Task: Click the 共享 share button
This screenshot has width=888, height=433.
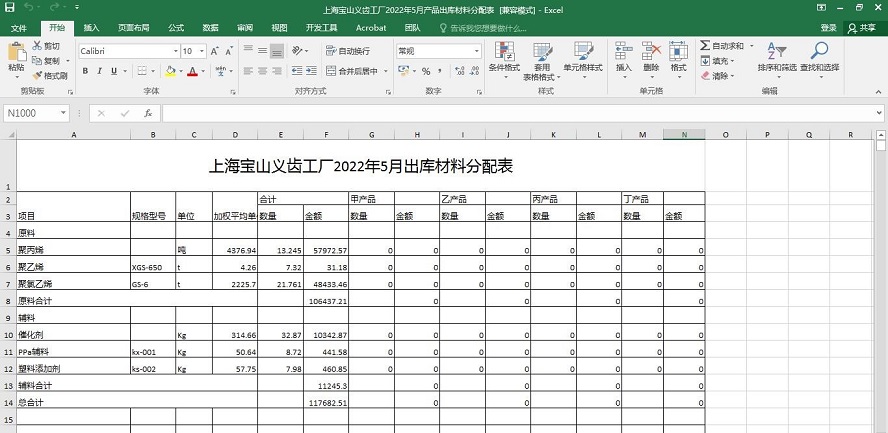Action: point(863,28)
